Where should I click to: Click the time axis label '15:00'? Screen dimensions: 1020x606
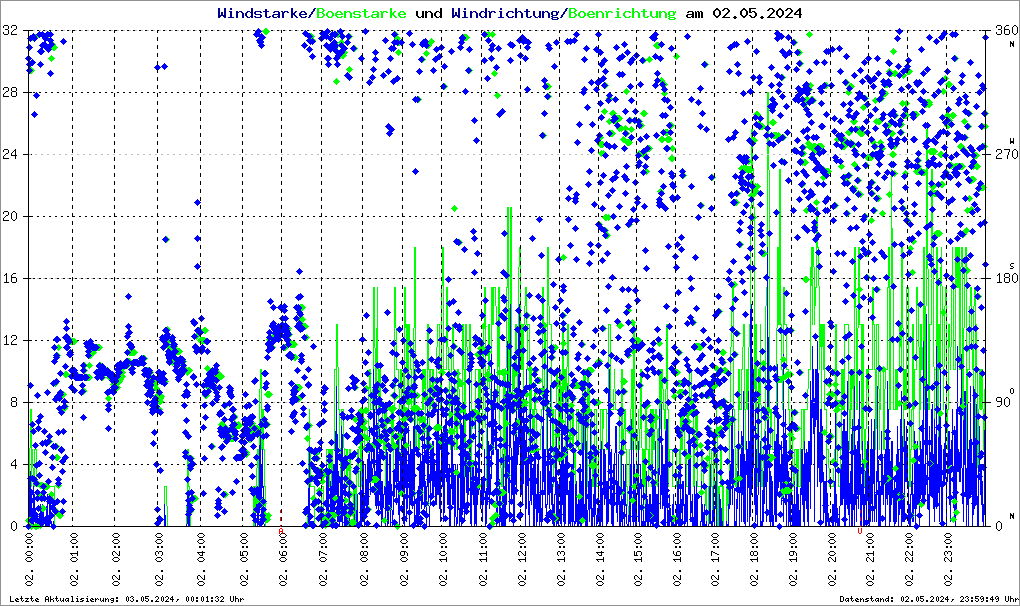pyautogui.click(x=639, y=548)
